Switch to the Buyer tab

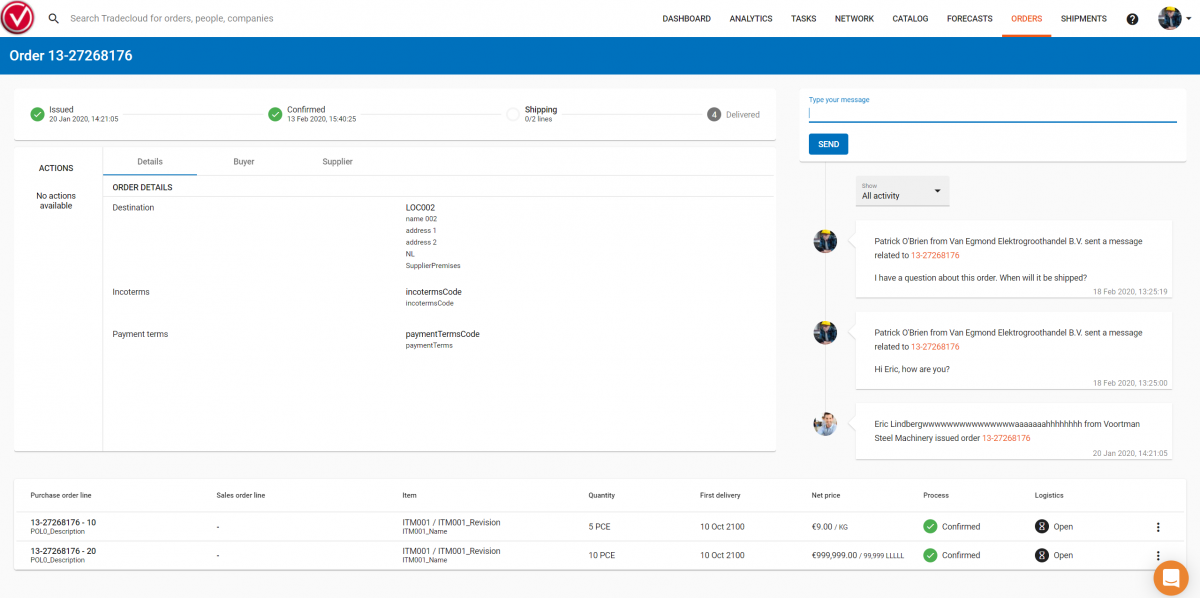click(x=243, y=161)
